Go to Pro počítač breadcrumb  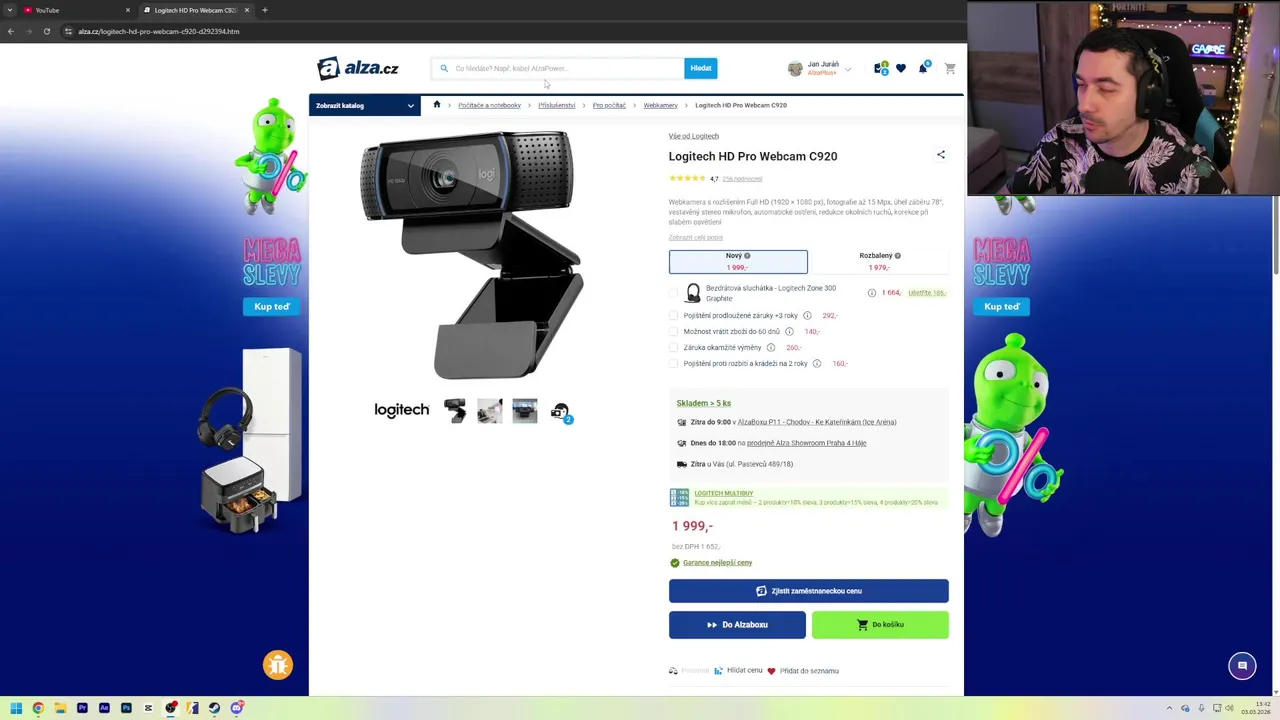click(609, 105)
